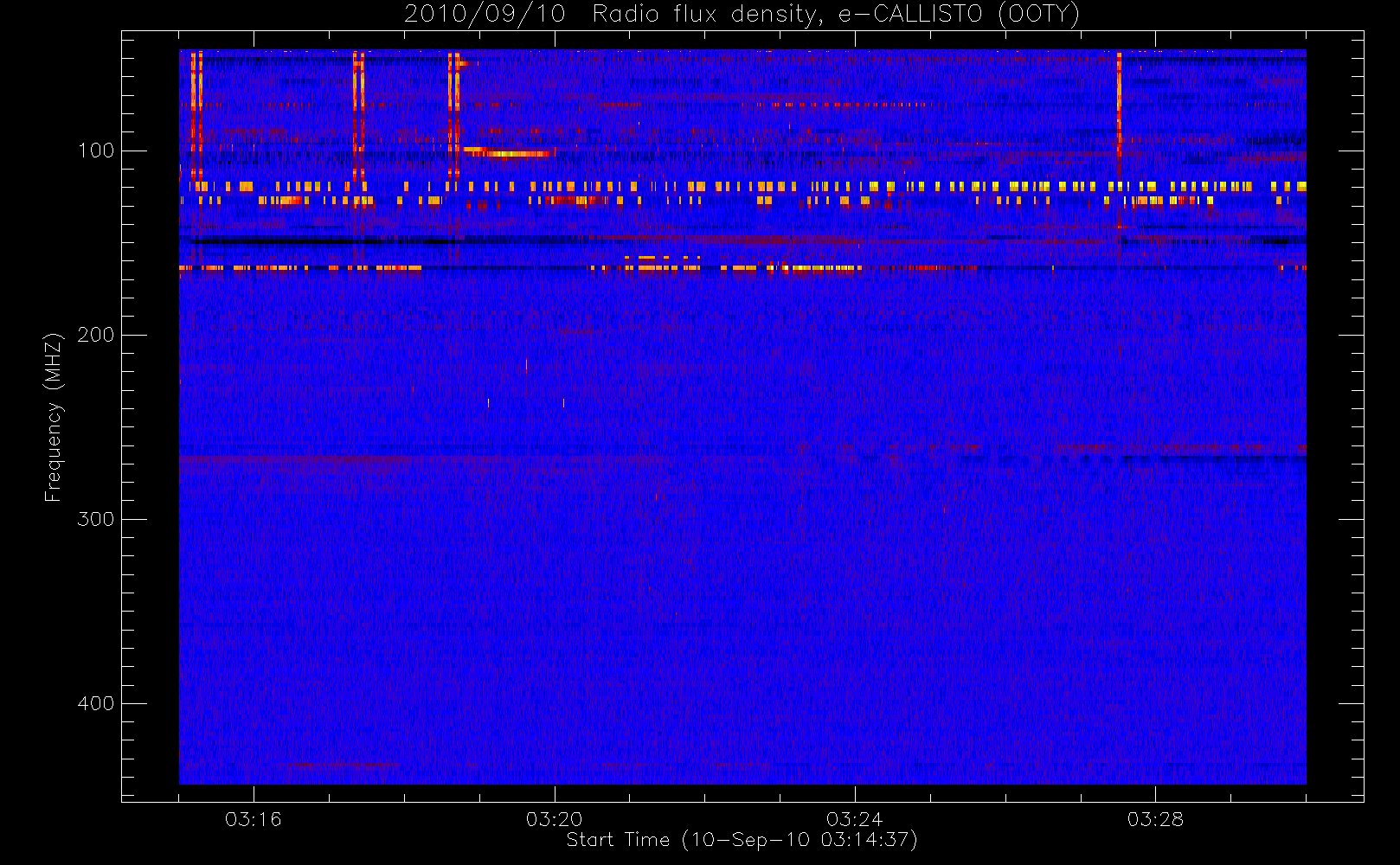Click the bright yellow burst streak near 100 MHz
1400x865 pixels.
click(509, 152)
